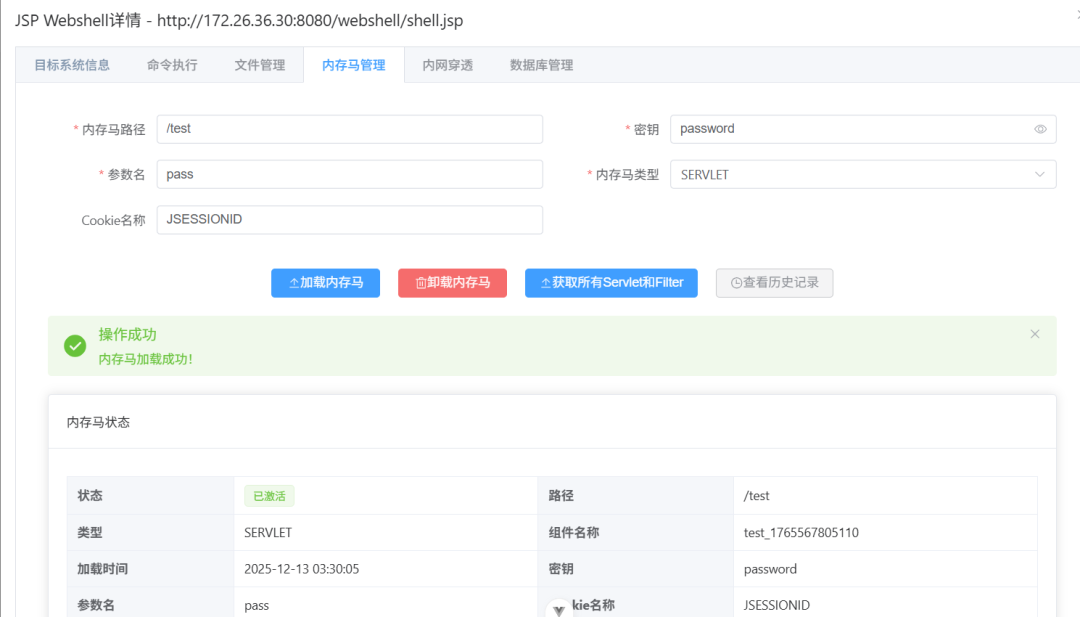1080x617 pixels.
Task: Click the × icon to dismiss success message
Action: (1035, 333)
